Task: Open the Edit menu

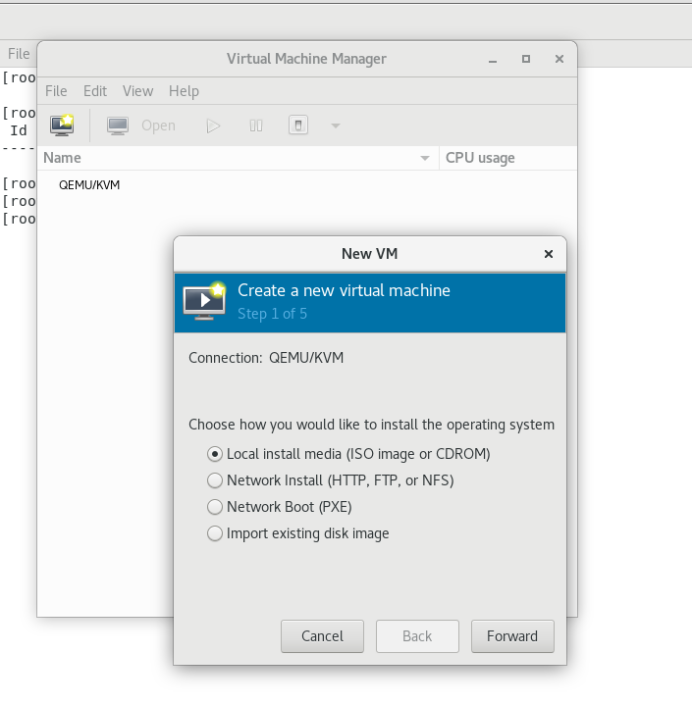Action: tap(95, 91)
